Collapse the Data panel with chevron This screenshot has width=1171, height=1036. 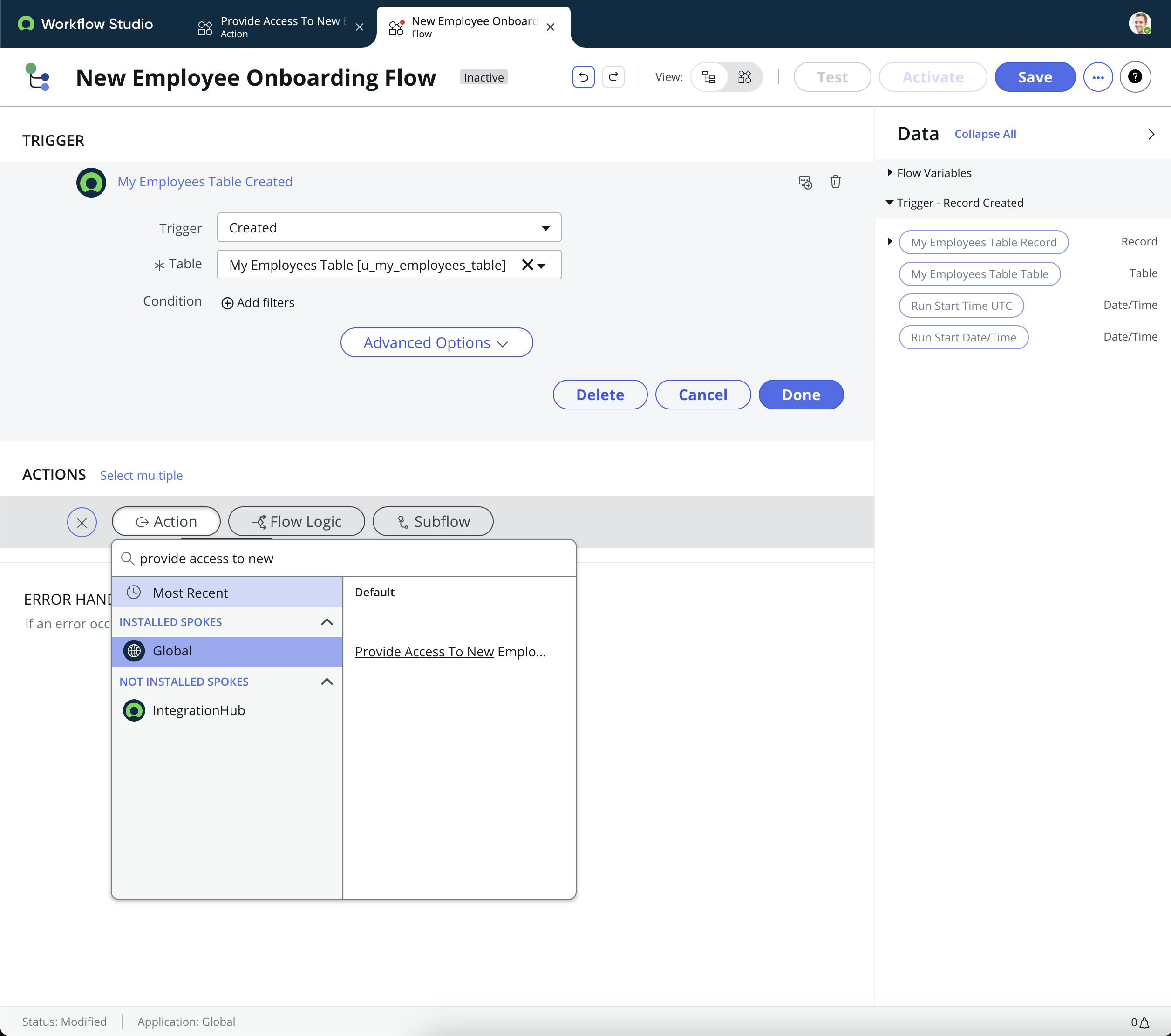[1151, 134]
